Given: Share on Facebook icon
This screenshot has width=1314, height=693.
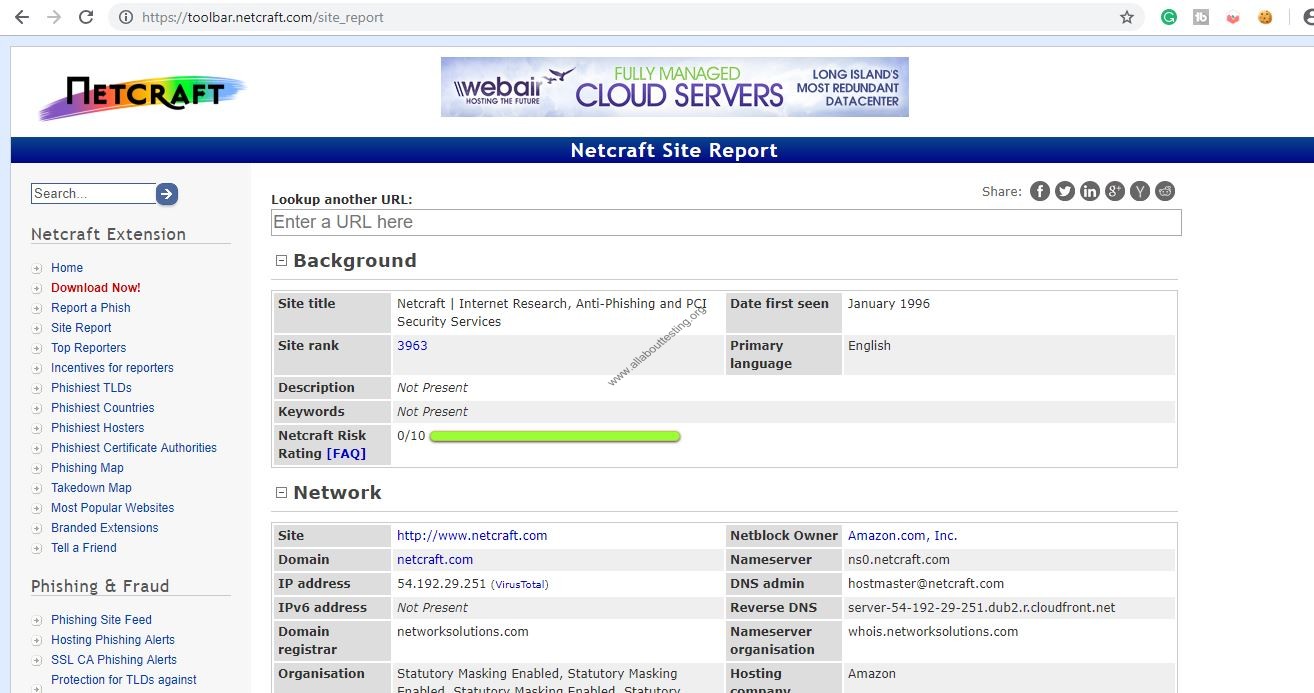Looking at the screenshot, I should (1040, 191).
